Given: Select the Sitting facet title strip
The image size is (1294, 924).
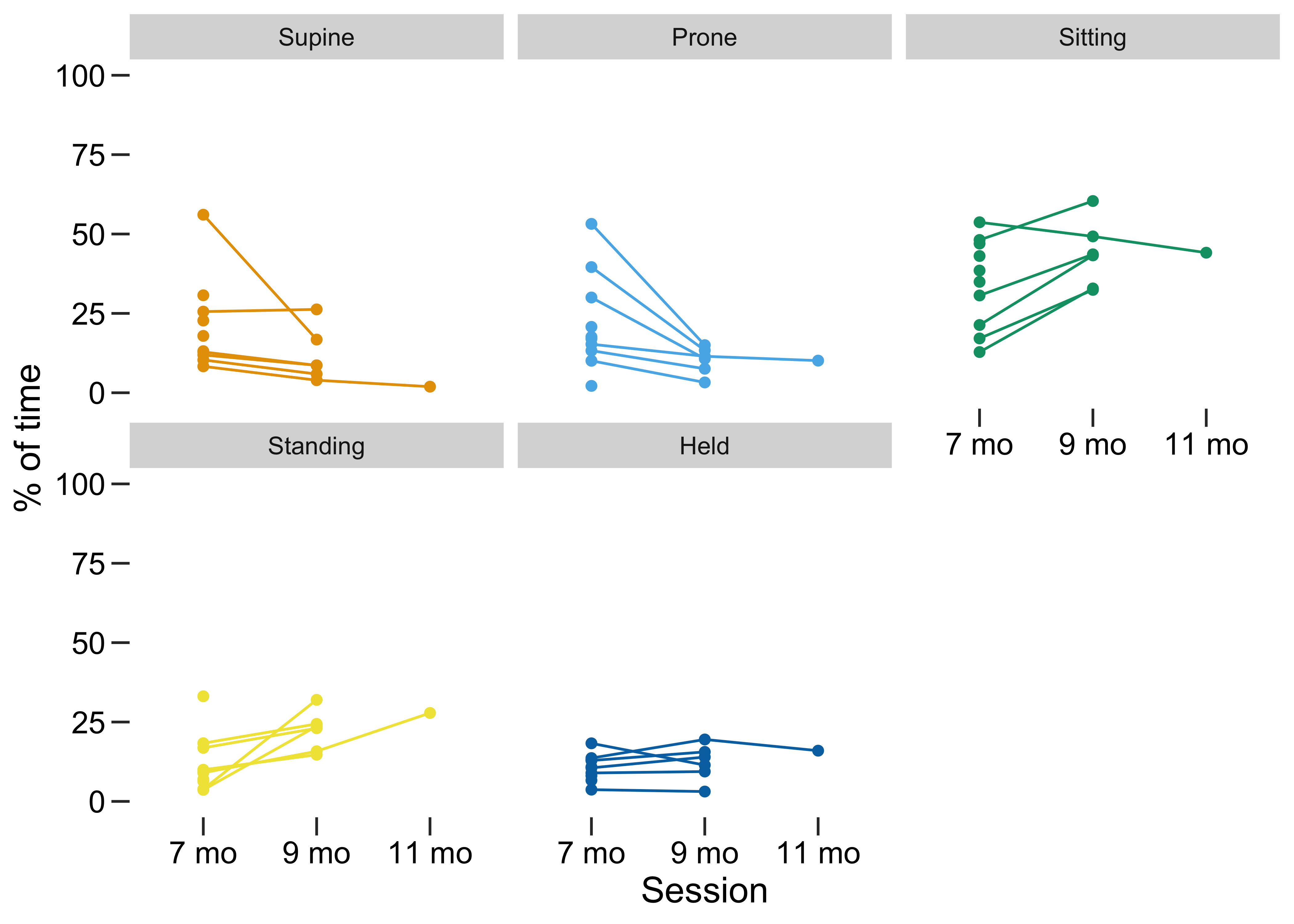Looking at the screenshot, I should [1092, 37].
